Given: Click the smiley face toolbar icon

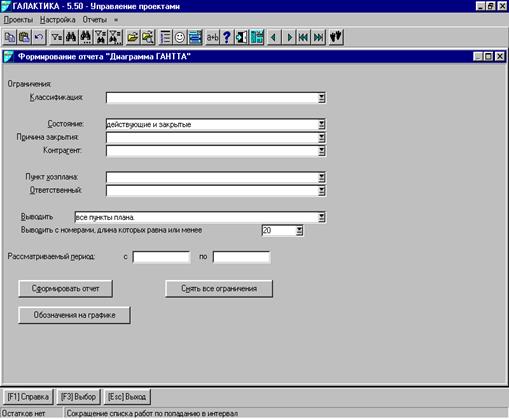Looking at the screenshot, I should tap(180, 37).
